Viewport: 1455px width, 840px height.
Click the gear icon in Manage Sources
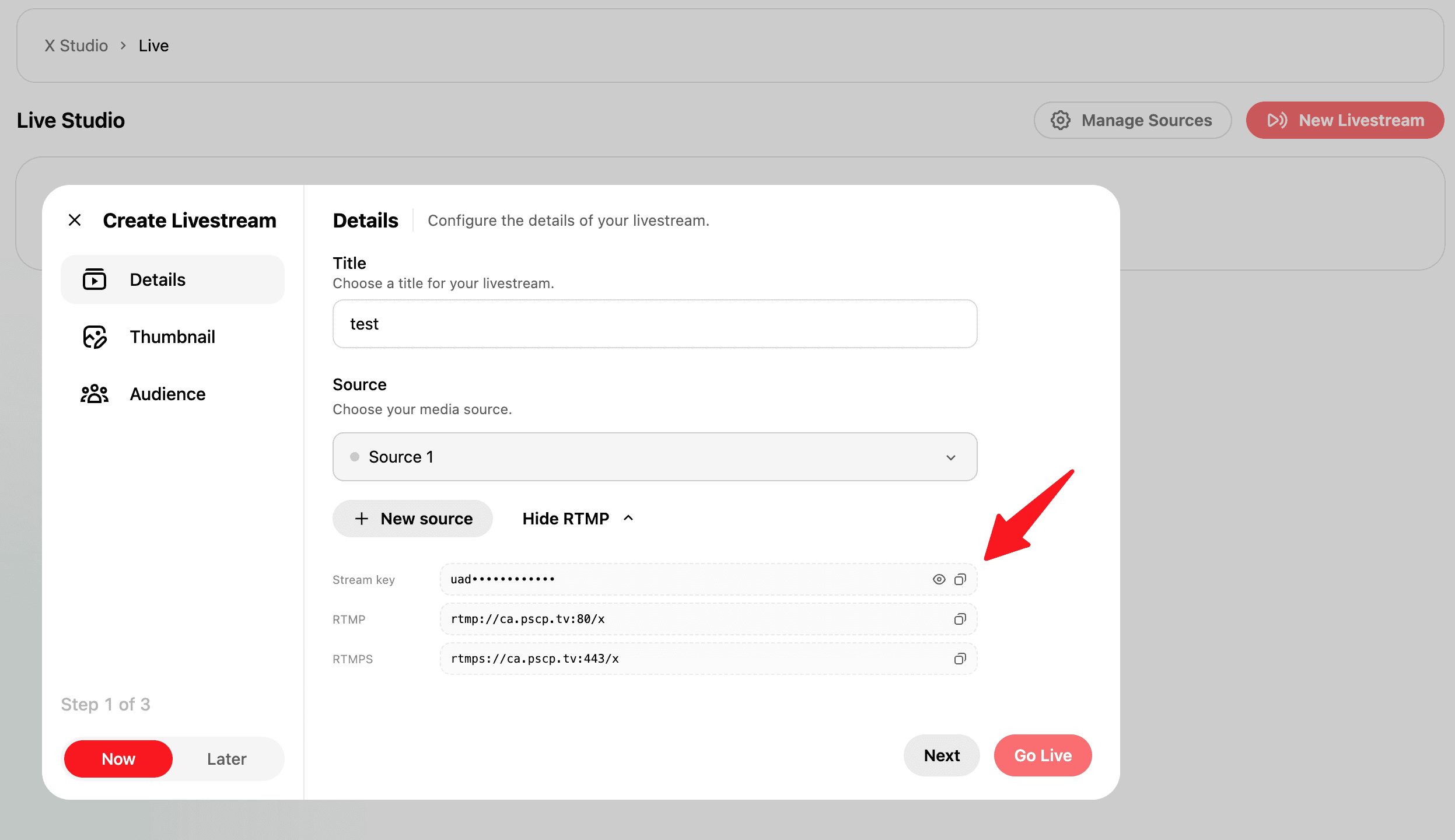[x=1061, y=120]
